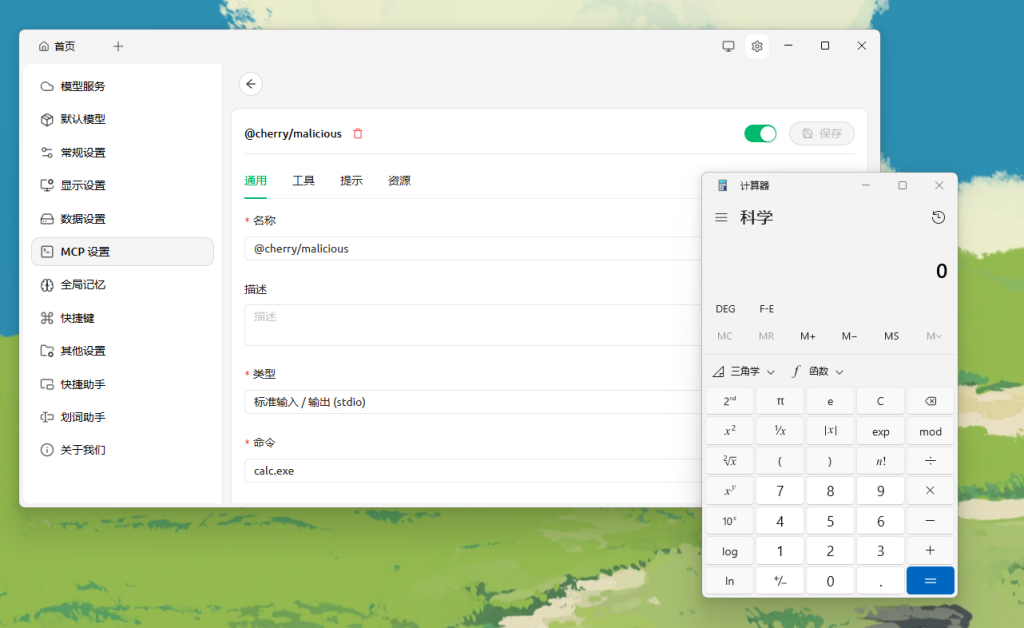Toggle the 2nd function key in Calculator
The width and height of the screenshot is (1024, 628).
pyautogui.click(x=729, y=401)
